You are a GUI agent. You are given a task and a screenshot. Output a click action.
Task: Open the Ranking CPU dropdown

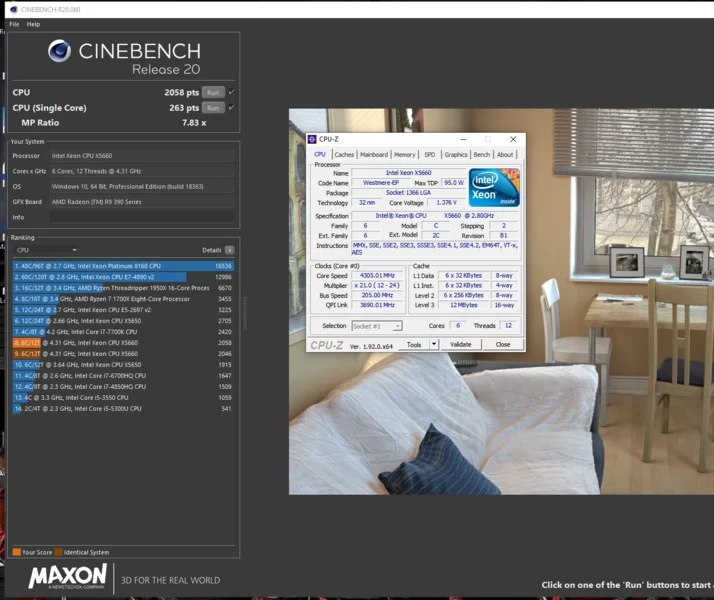click(x=46, y=250)
